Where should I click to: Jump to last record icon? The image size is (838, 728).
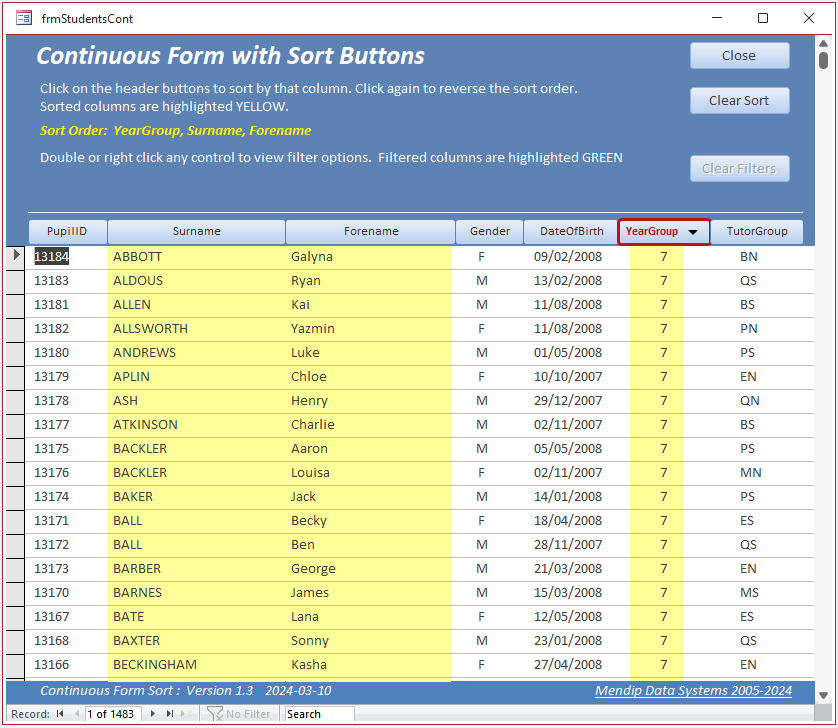coord(170,714)
